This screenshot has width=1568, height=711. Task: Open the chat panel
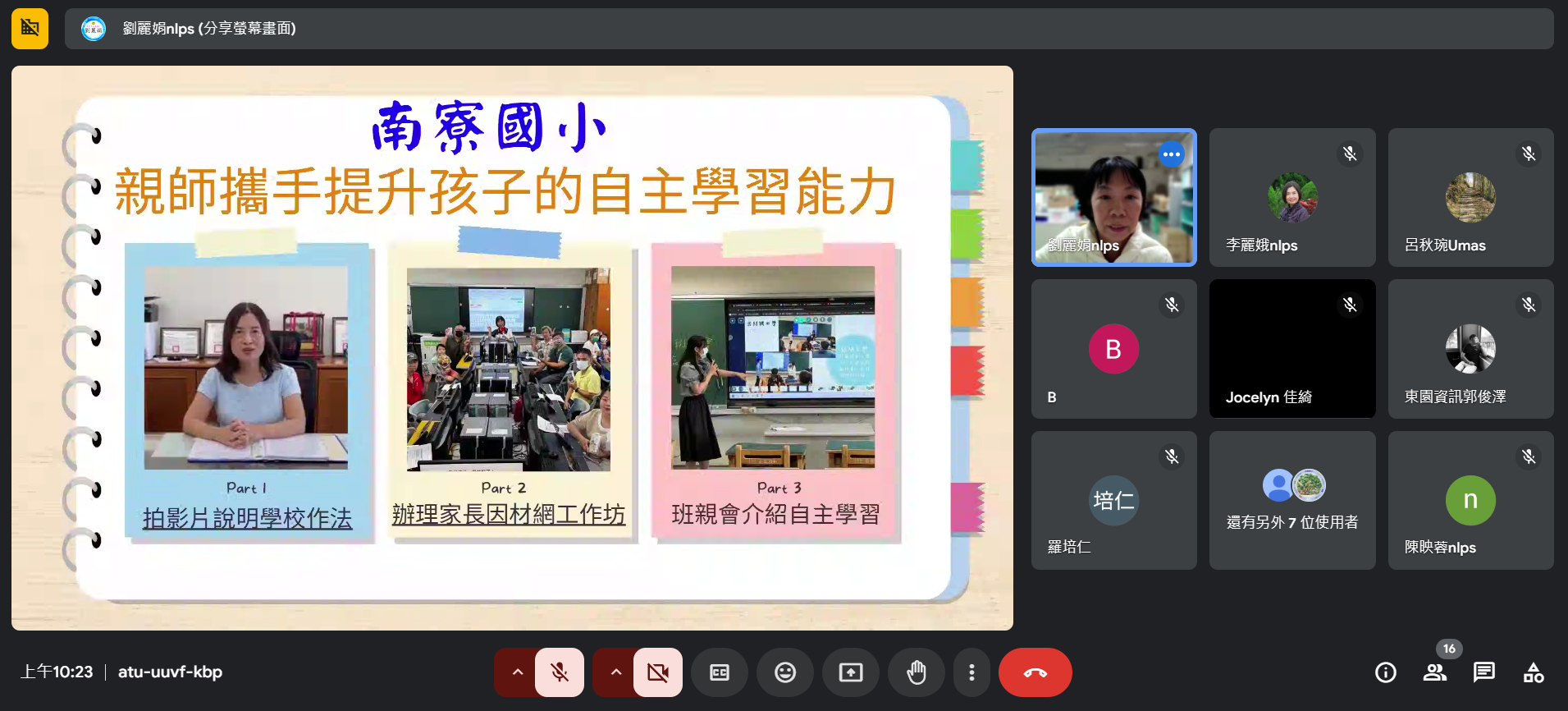[1483, 672]
